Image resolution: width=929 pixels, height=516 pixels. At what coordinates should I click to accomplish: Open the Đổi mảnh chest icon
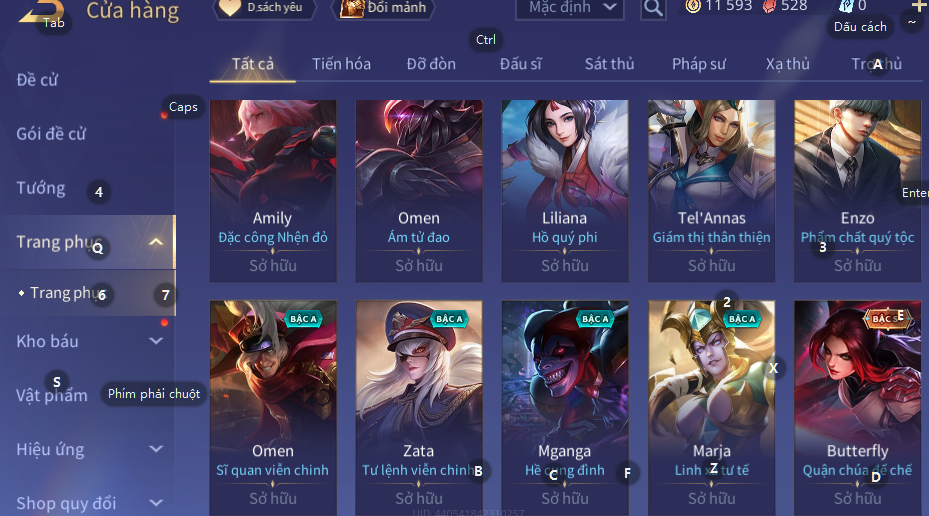tap(352, 8)
